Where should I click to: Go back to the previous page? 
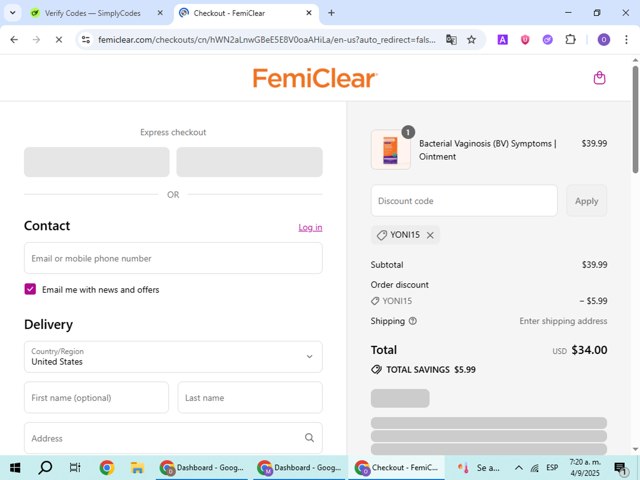tap(14, 40)
